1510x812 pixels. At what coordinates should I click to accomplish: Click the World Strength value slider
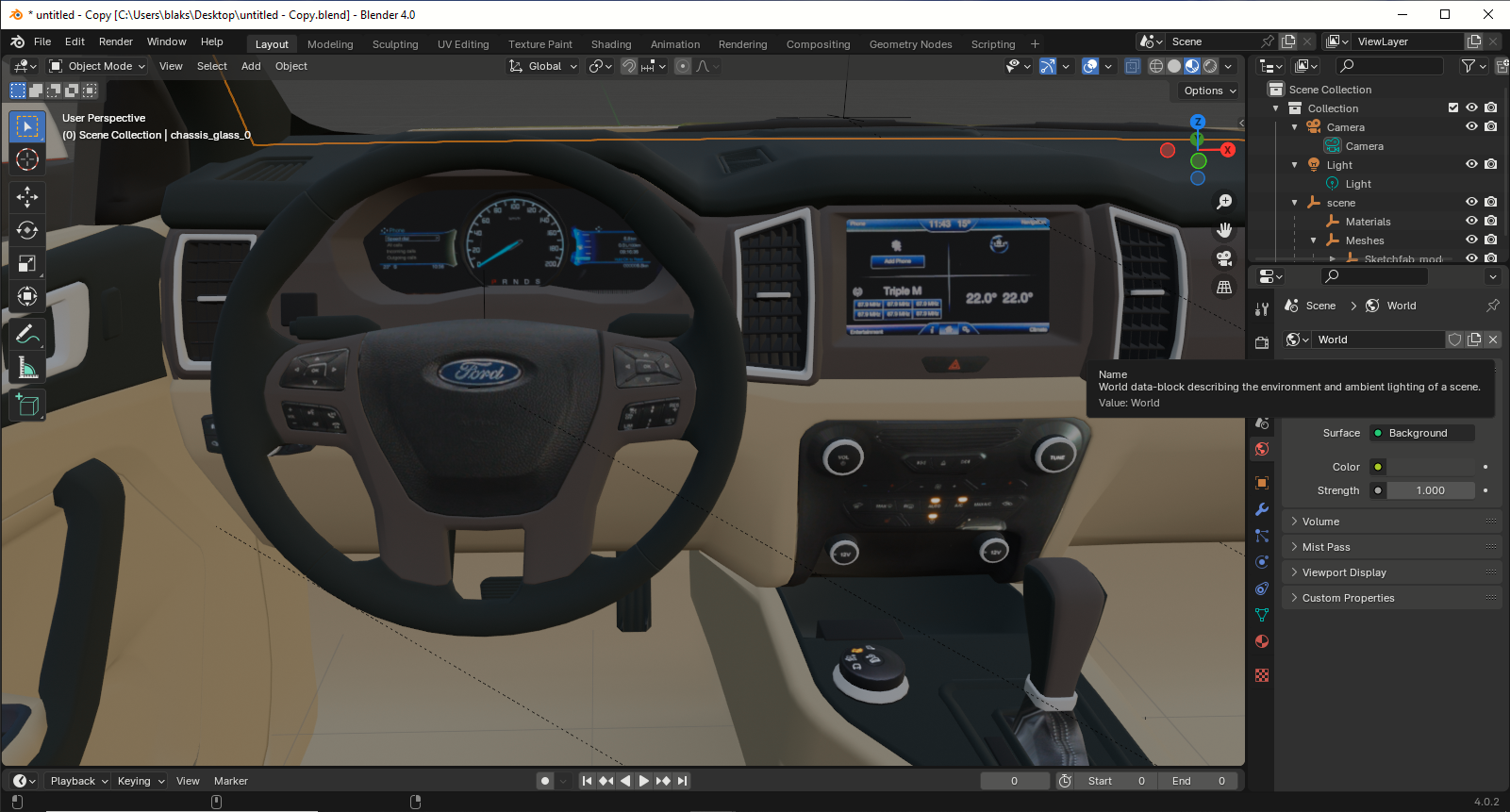[x=1430, y=490]
